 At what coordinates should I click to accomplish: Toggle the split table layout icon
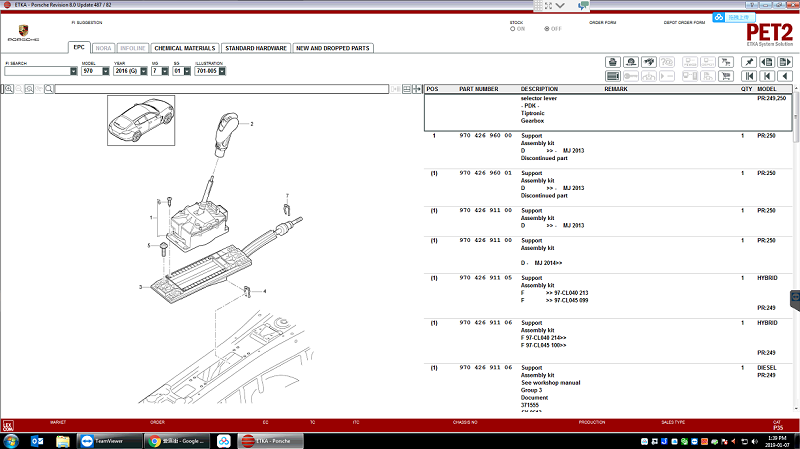click(407, 89)
